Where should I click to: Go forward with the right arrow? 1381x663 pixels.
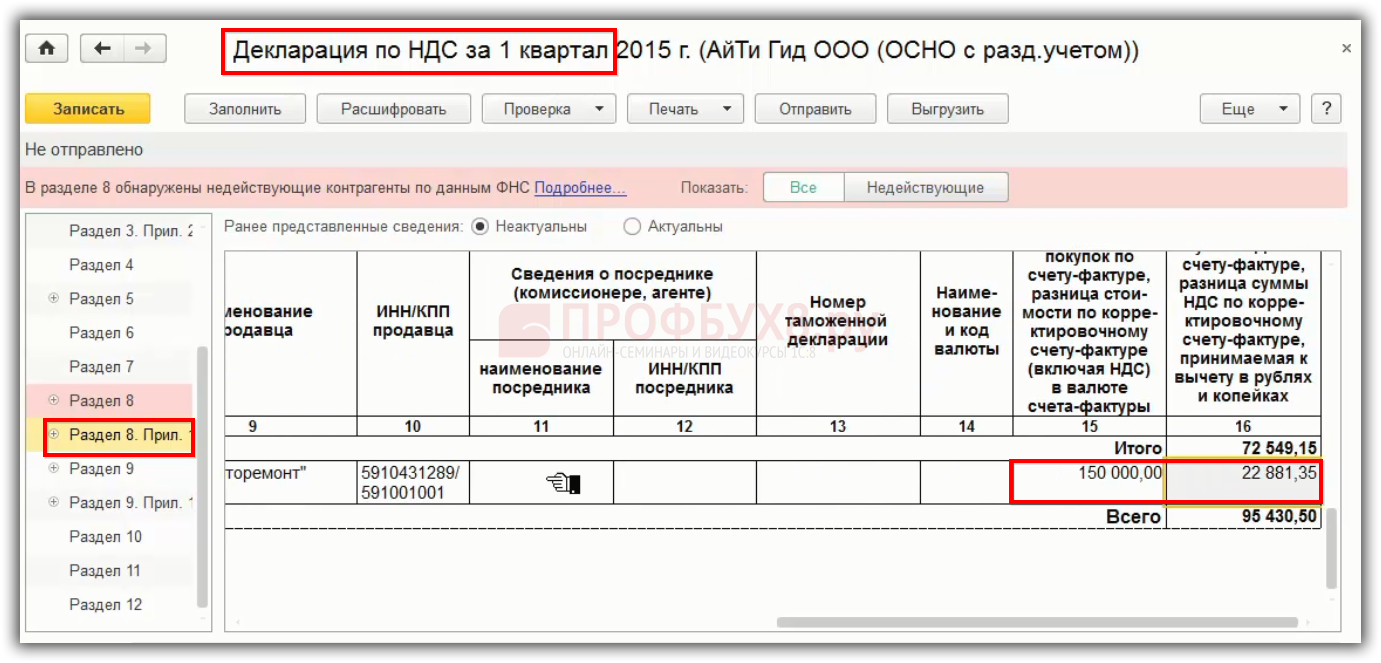click(x=143, y=49)
